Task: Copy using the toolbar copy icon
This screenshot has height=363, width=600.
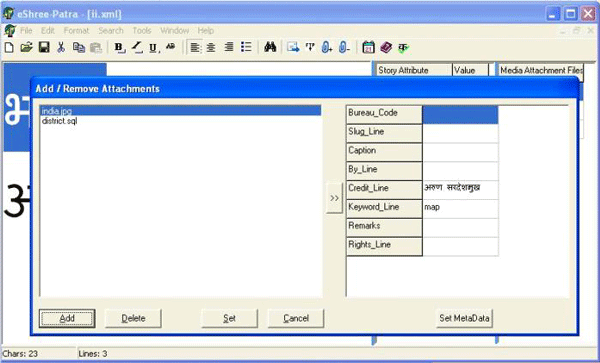Action: click(79, 47)
